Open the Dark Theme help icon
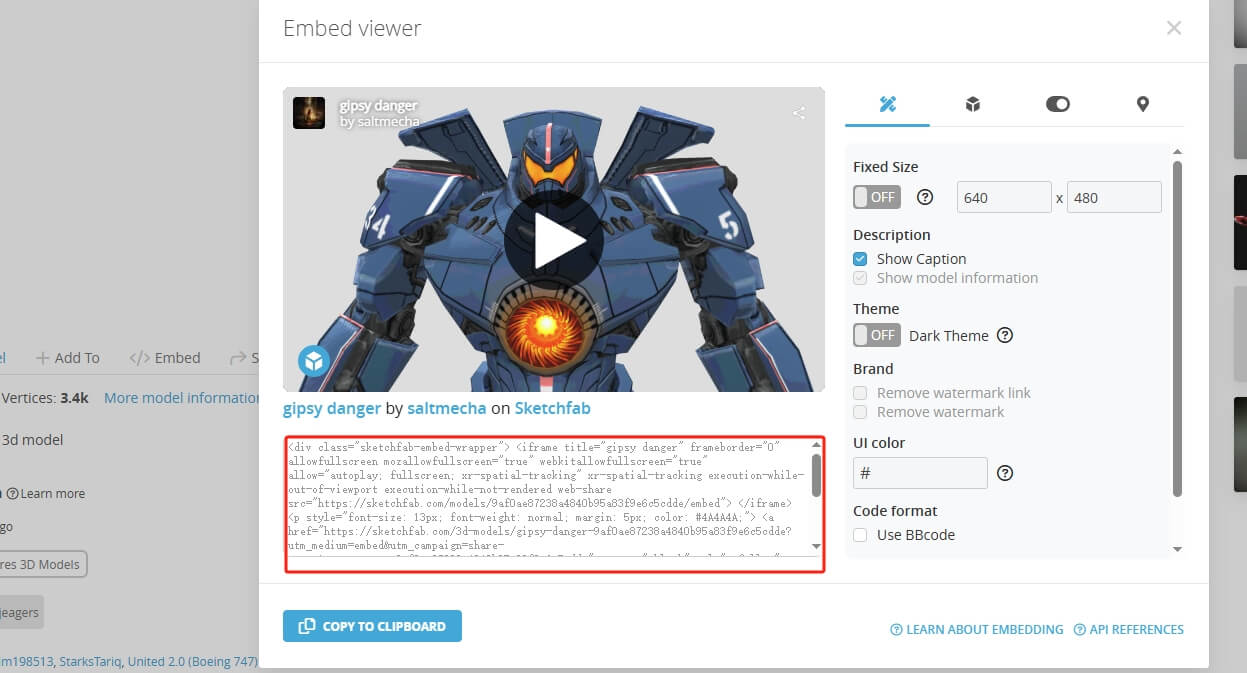This screenshot has width=1247, height=673. (1005, 336)
